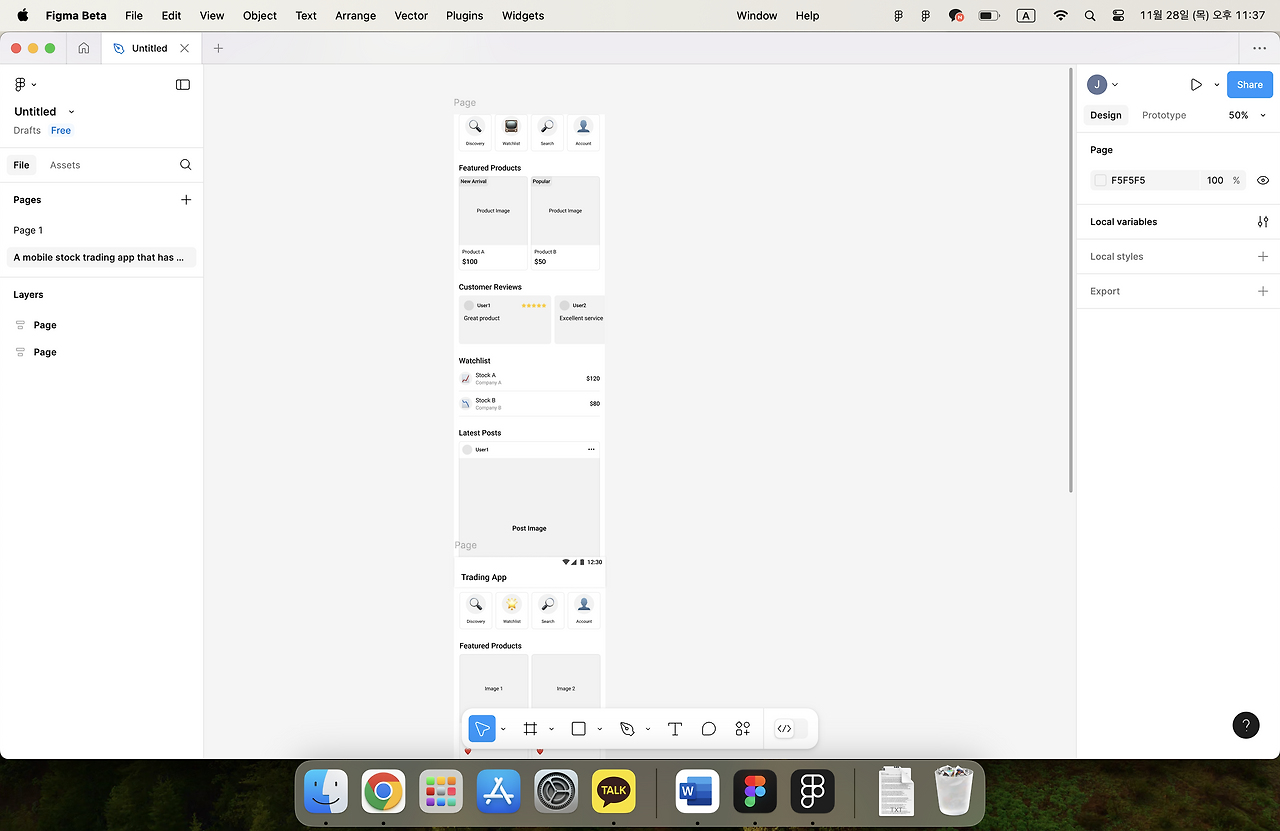The image size is (1280, 831).
Task: Select the Frame tool
Action: [530, 729]
